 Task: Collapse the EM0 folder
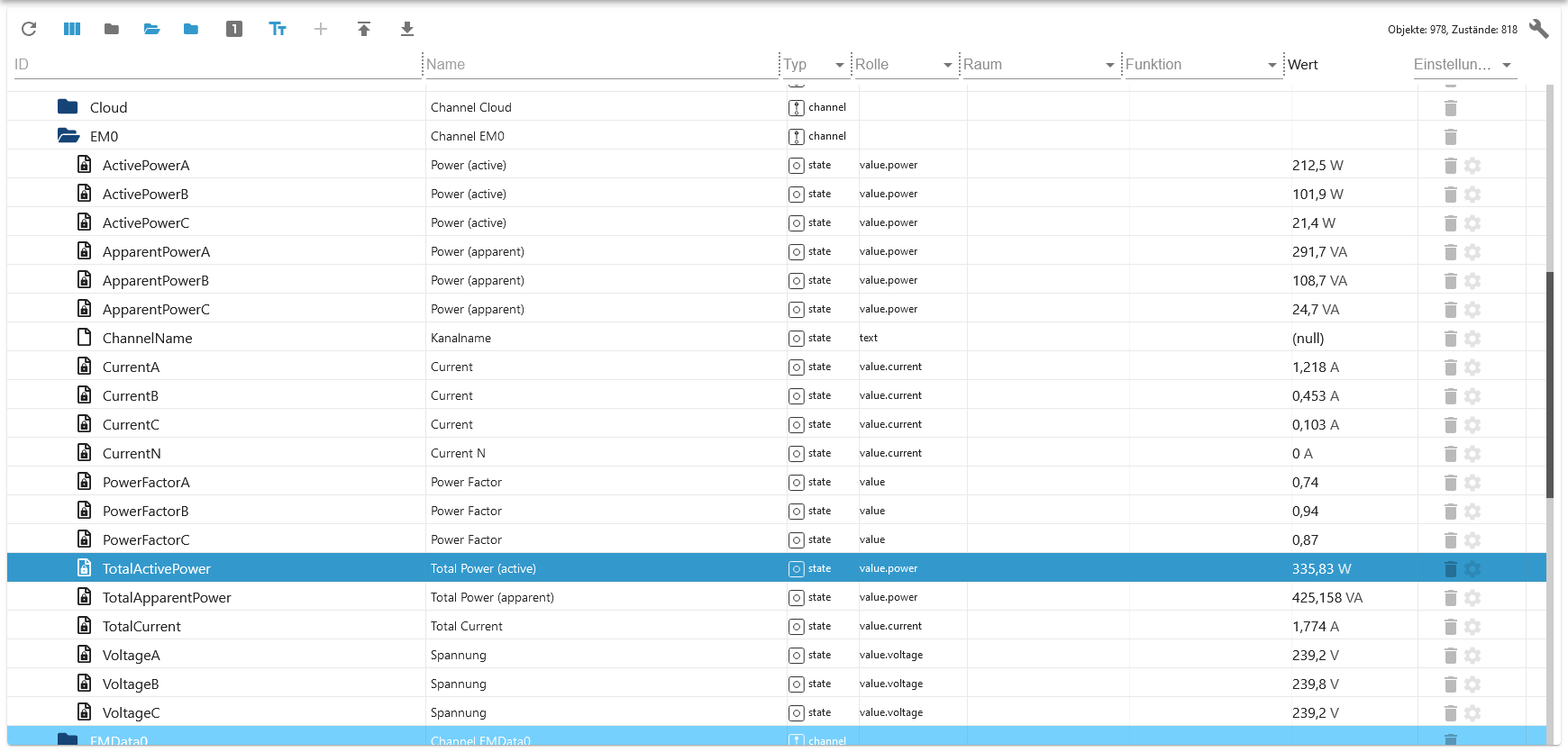click(68, 136)
